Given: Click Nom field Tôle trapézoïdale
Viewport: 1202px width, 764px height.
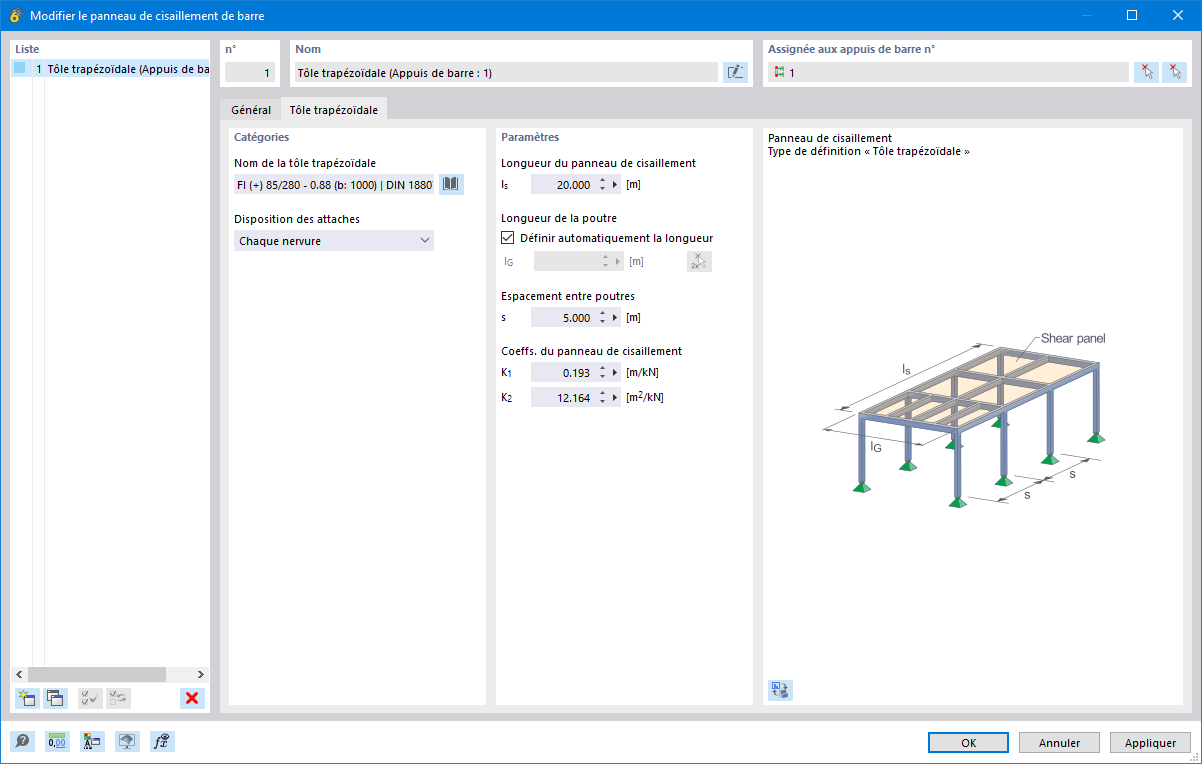Looking at the screenshot, I should click(505, 72).
